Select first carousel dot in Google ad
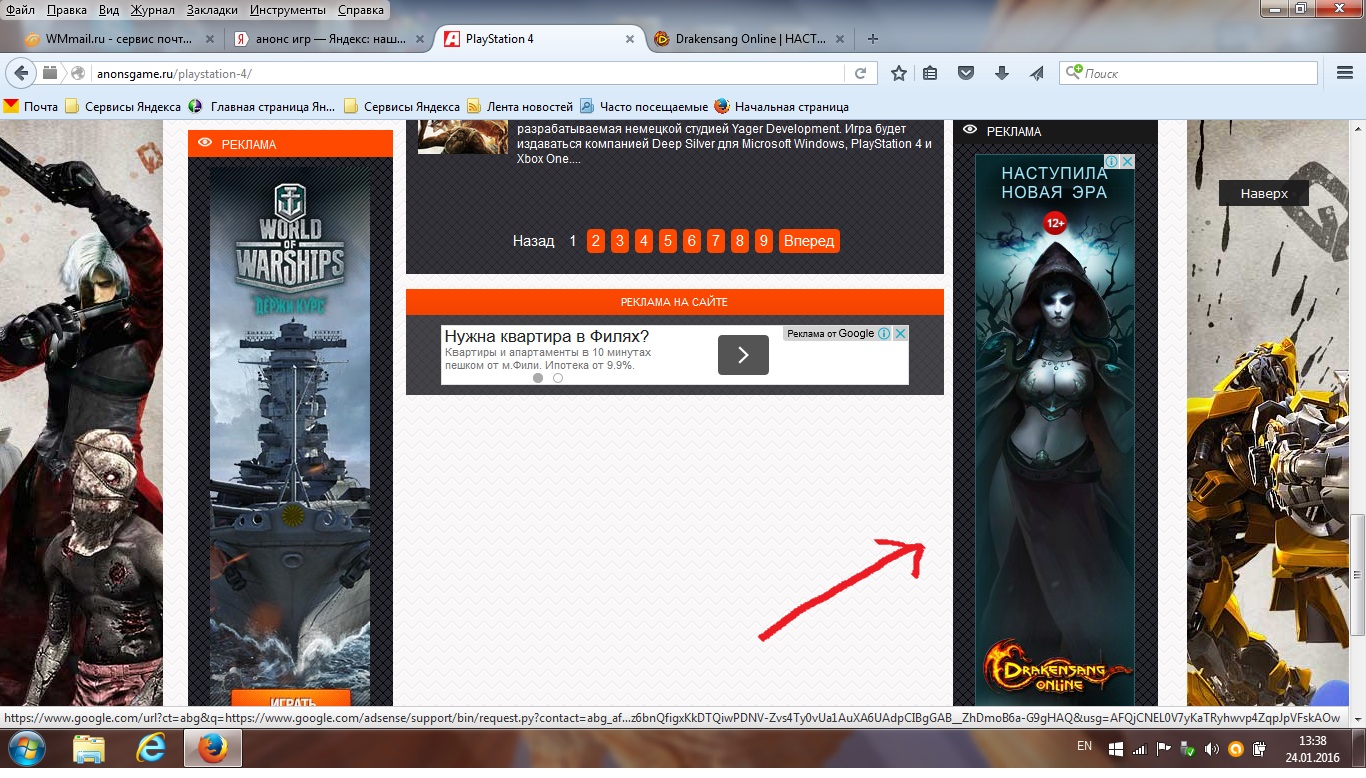The height and width of the screenshot is (778, 1366). 538,378
